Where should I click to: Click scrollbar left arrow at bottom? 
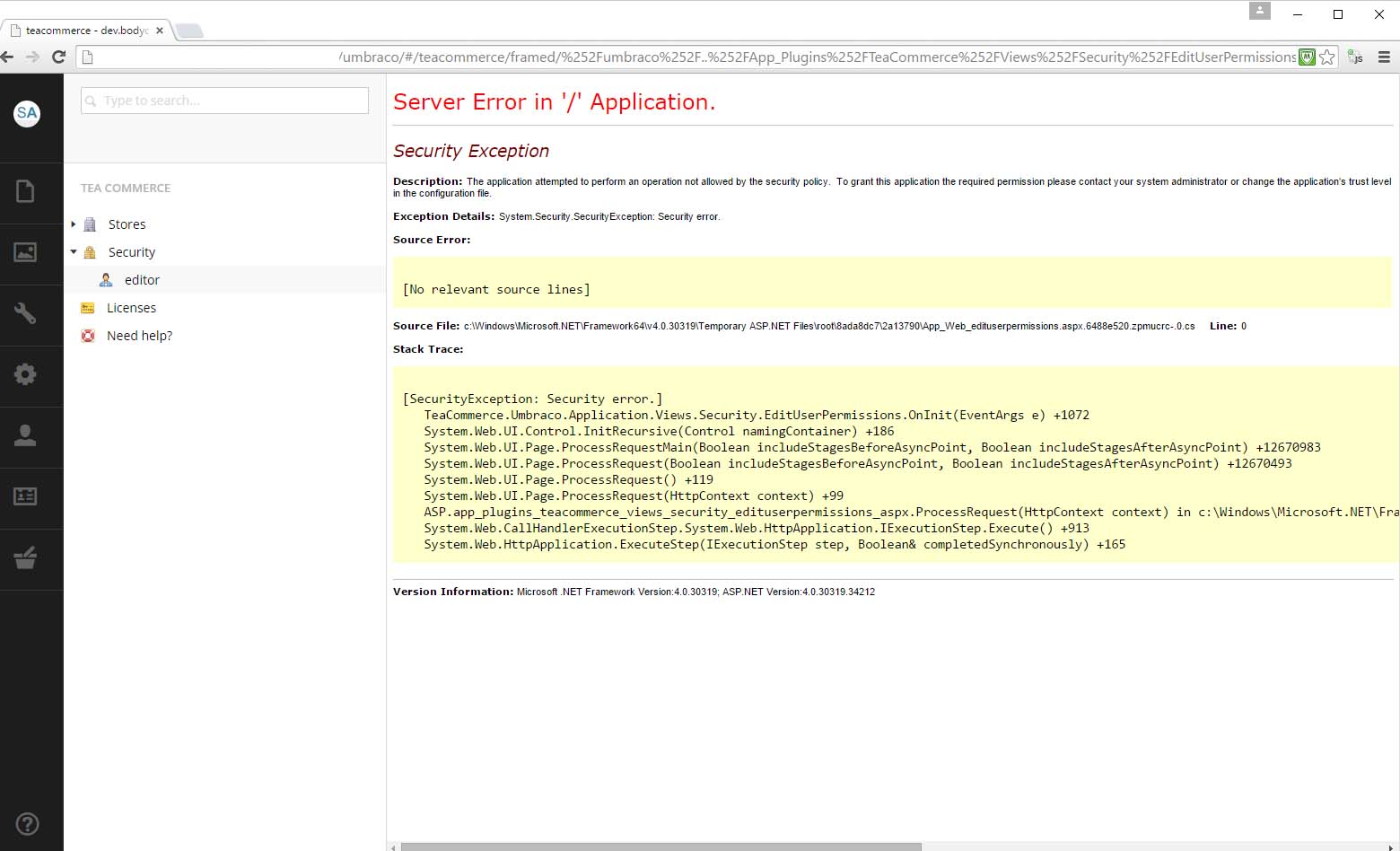391,847
